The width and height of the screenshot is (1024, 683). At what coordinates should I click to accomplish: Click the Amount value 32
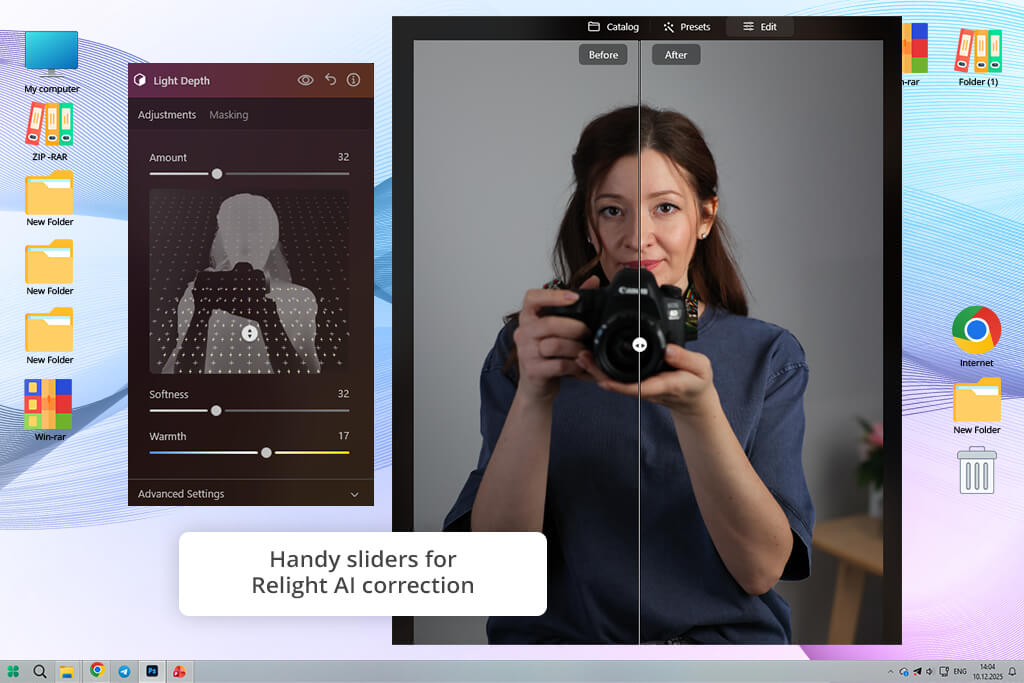[x=344, y=157]
